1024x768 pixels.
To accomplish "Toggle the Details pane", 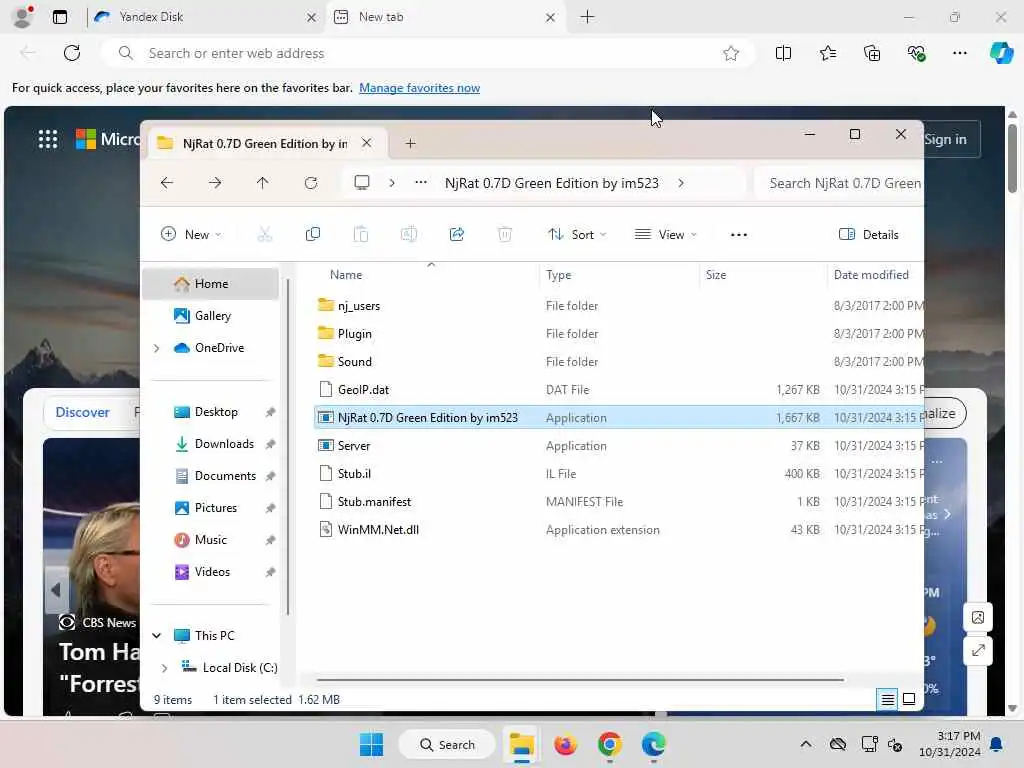I will tap(869, 234).
